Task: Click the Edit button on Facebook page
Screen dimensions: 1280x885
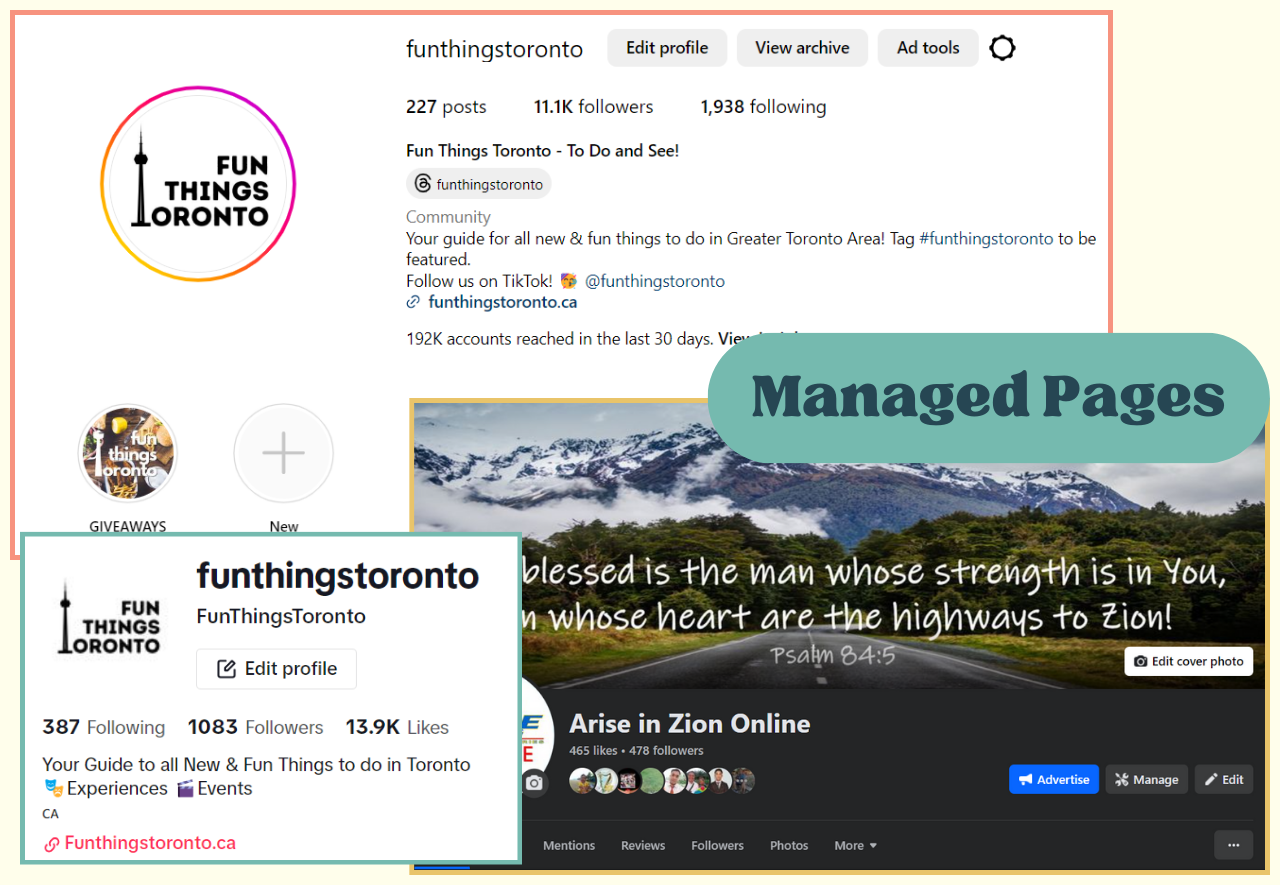Action: pyautogui.click(x=1224, y=780)
